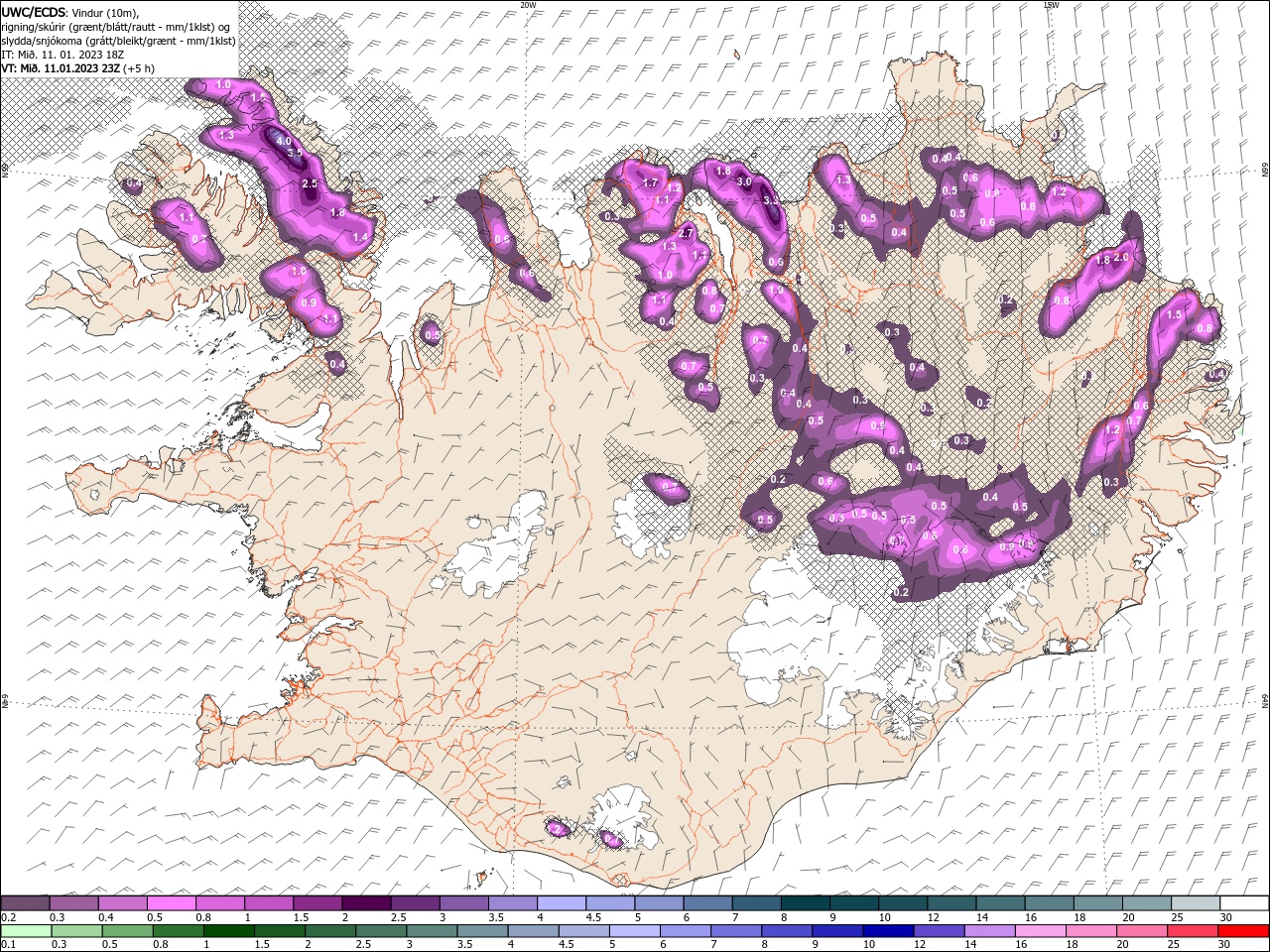The image size is (1270, 952).
Task: Pick the navy blue 10–12 rain legend swatch
Action: [x=887, y=931]
